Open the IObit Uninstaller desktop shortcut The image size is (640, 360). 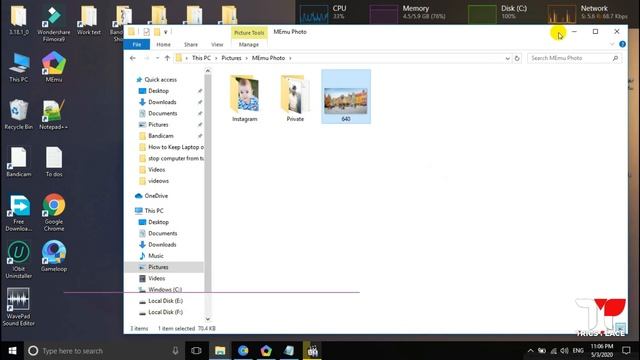pos(18,260)
